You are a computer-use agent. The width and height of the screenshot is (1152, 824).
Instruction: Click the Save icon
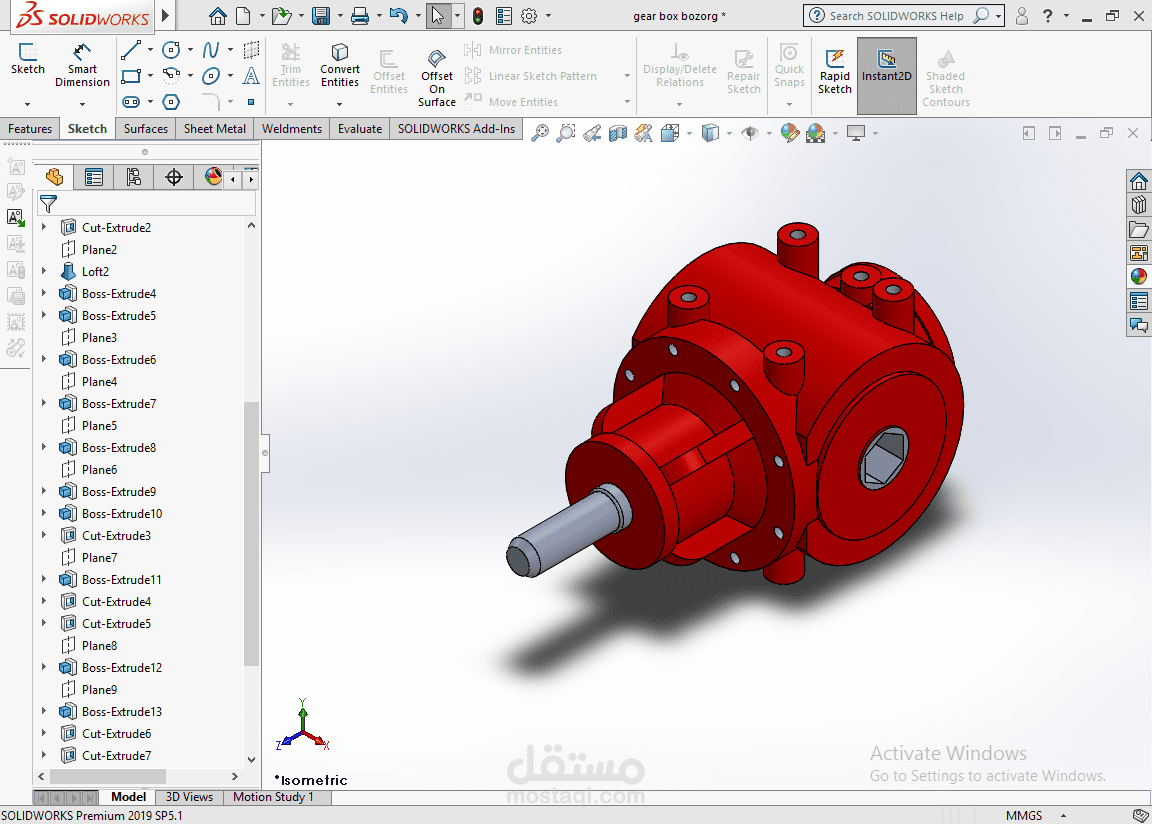coord(321,15)
